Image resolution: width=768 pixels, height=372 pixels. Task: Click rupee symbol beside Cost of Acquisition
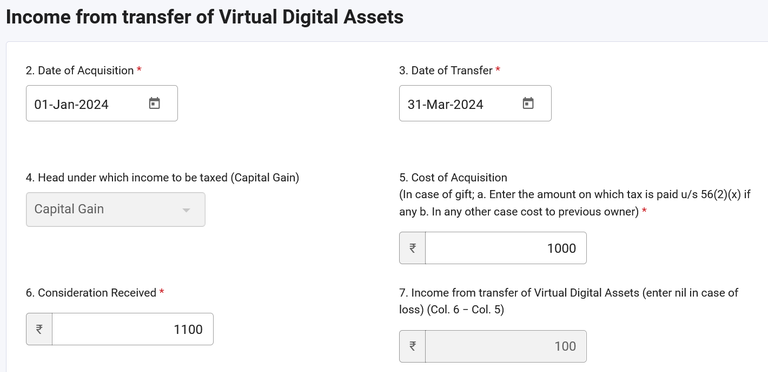coord(412,248)
